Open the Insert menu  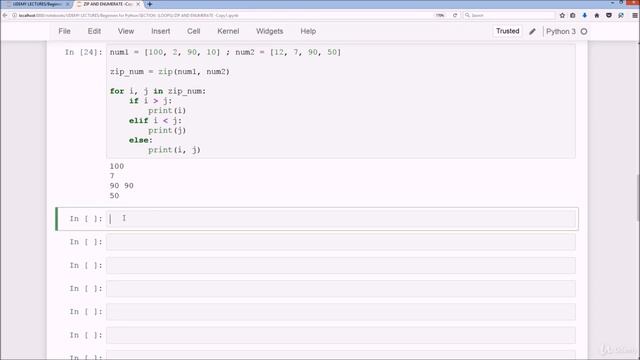[161, 31]
